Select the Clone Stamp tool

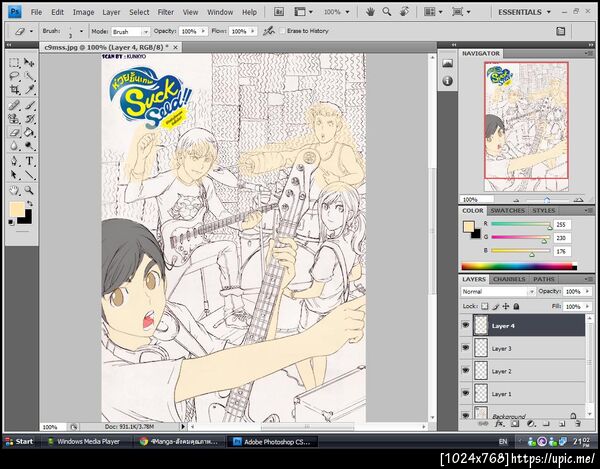coord(15,119)
